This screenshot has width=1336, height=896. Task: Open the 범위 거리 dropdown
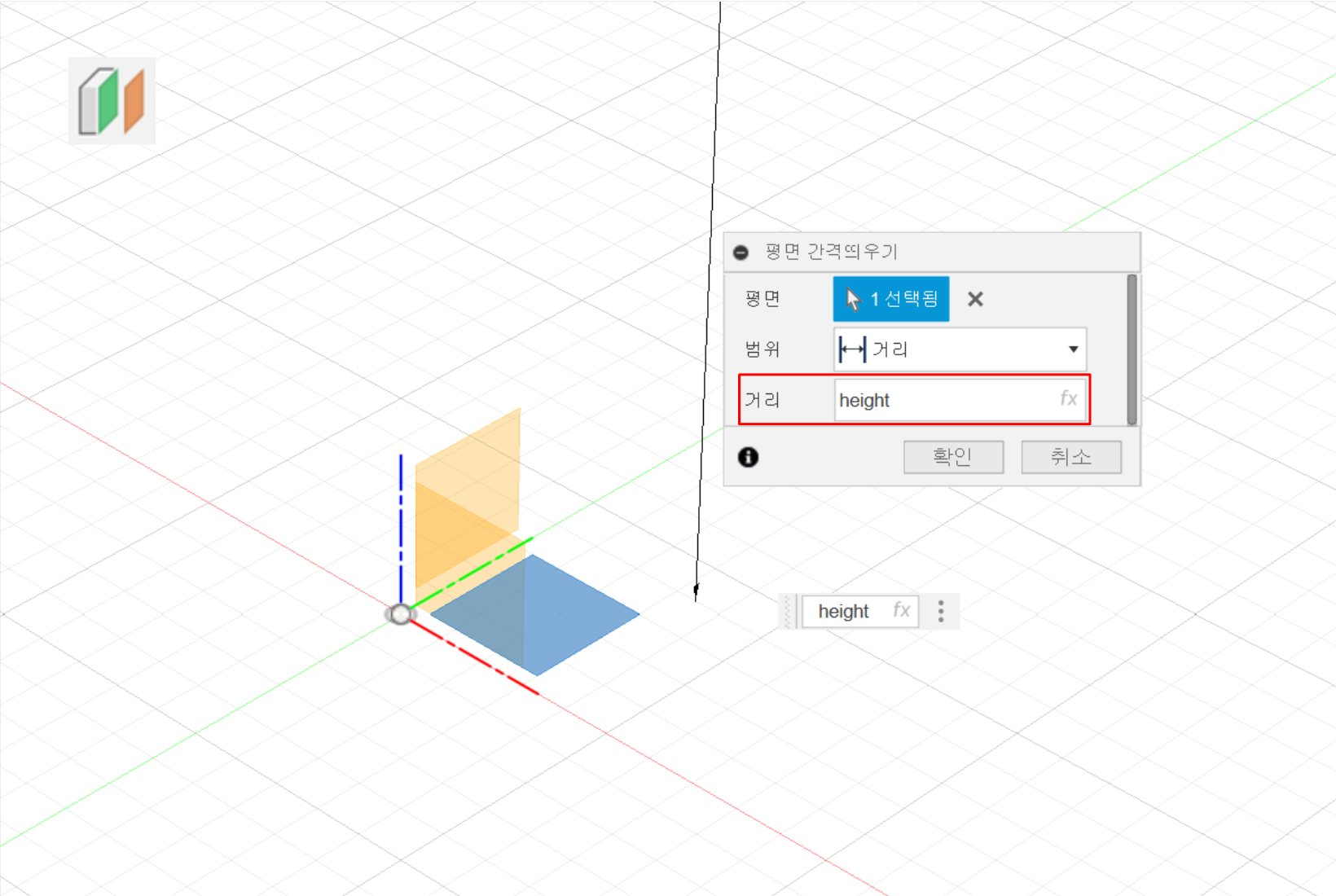(960, 349)
